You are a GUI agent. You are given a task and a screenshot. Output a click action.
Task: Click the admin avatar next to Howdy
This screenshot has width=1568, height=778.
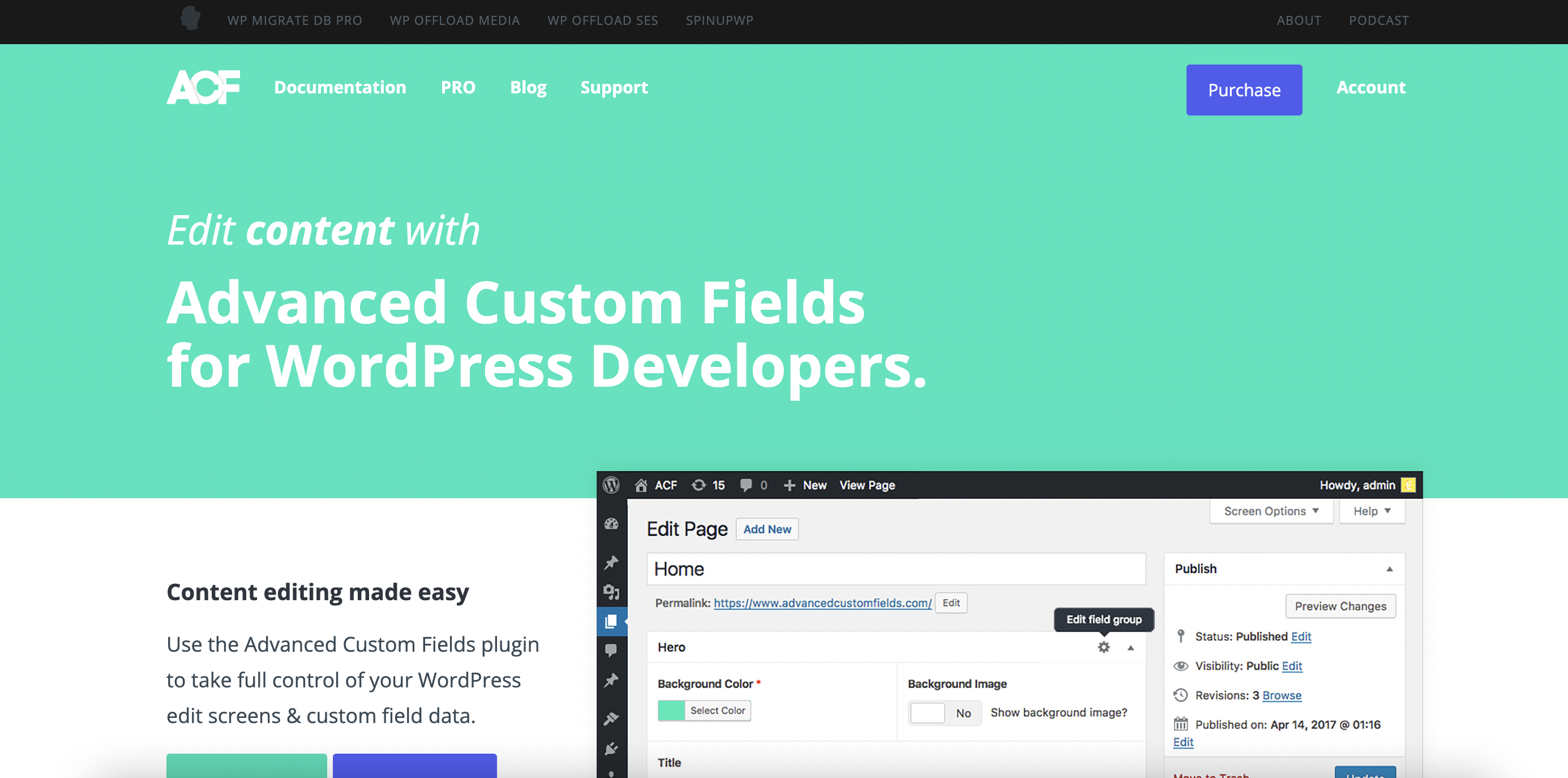(1408, 485)
